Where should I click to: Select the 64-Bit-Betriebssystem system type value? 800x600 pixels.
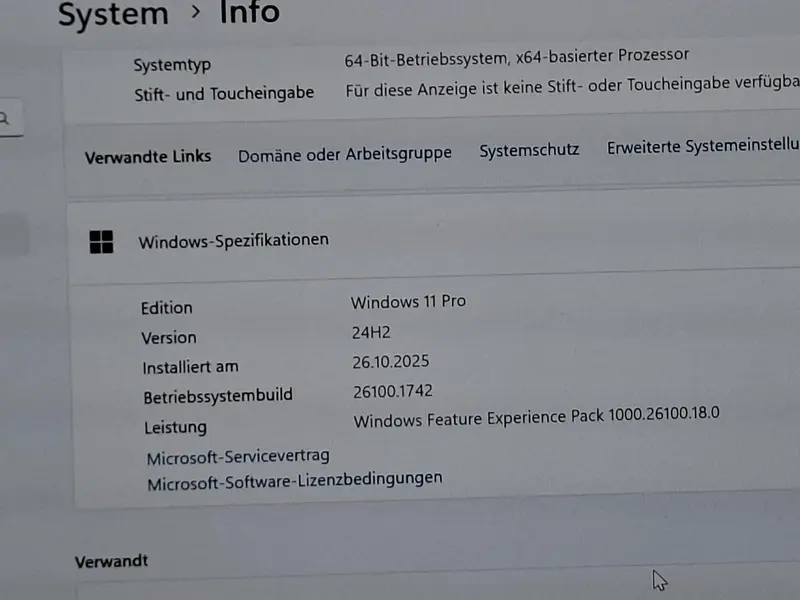(517, 57)
